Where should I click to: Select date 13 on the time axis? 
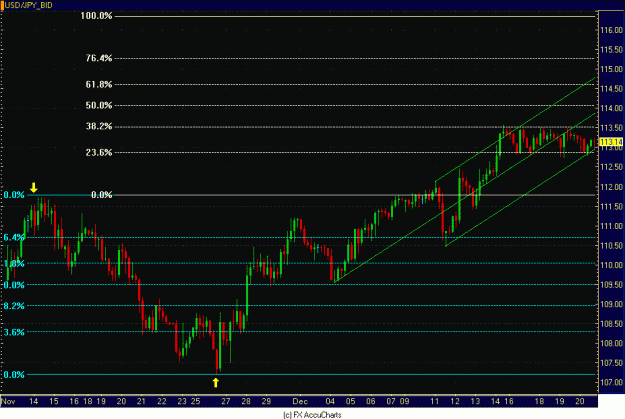click(476, 401)
